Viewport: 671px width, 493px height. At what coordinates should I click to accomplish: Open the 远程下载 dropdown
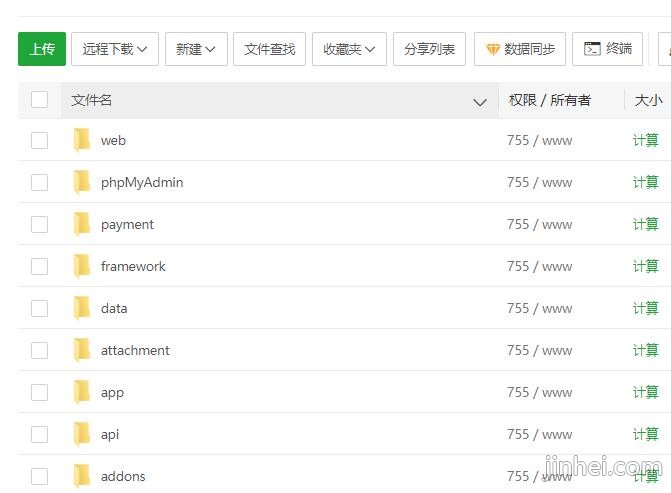115,49
